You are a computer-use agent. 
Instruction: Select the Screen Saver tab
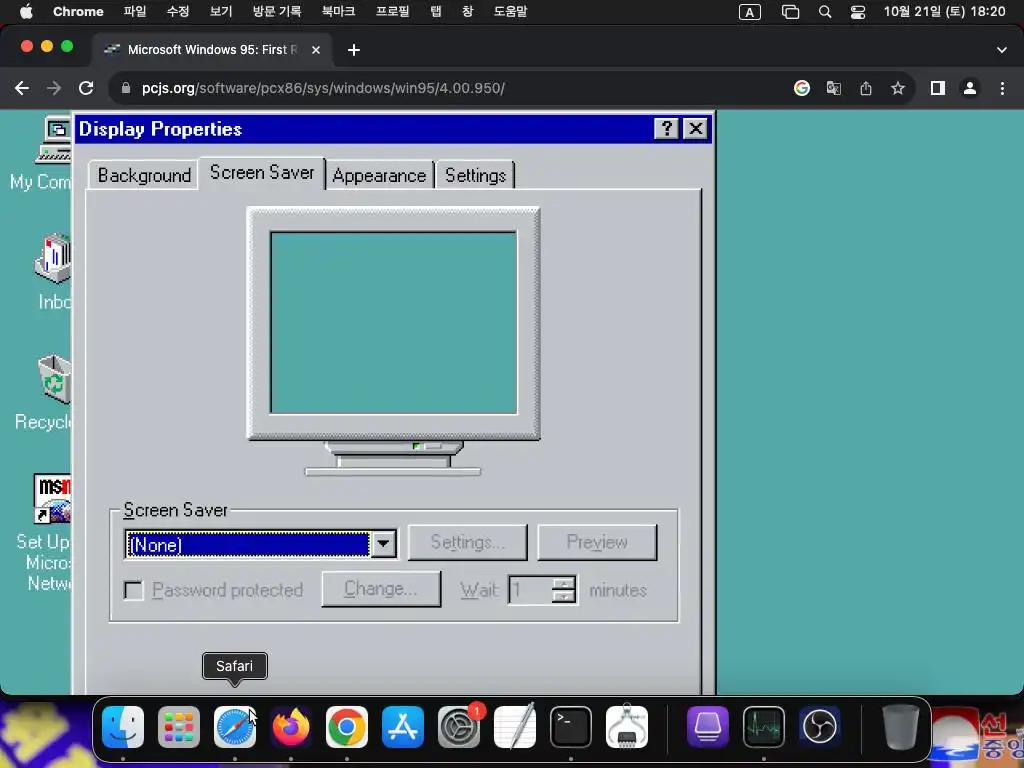point(262,173)
